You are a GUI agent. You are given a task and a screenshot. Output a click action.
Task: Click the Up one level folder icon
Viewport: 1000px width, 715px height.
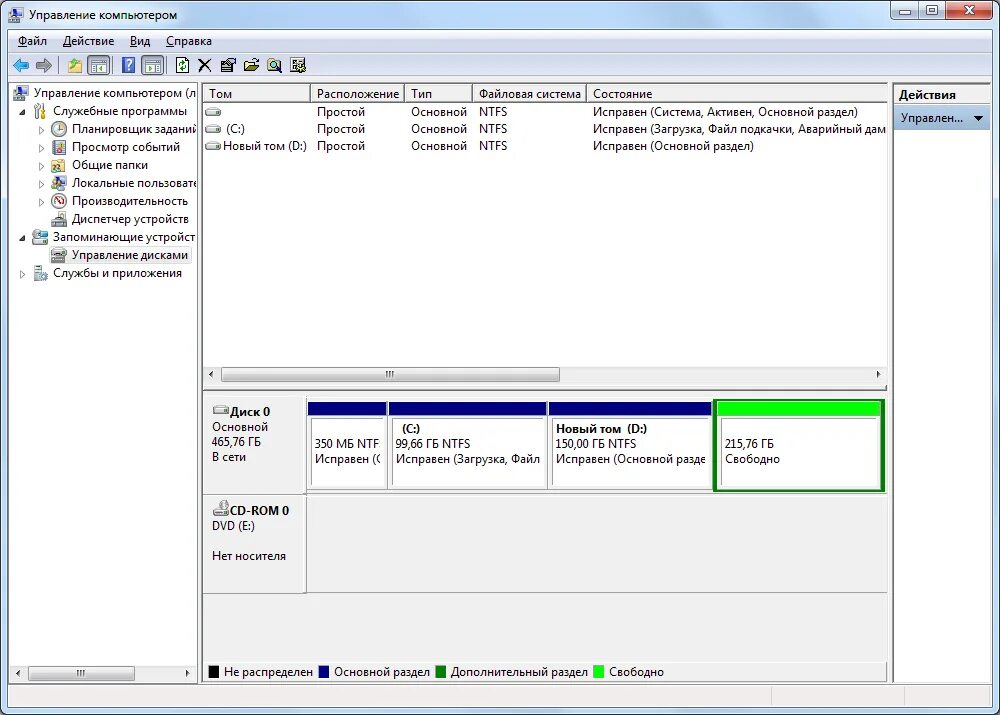pyautogui.click(x=75, y=65)
